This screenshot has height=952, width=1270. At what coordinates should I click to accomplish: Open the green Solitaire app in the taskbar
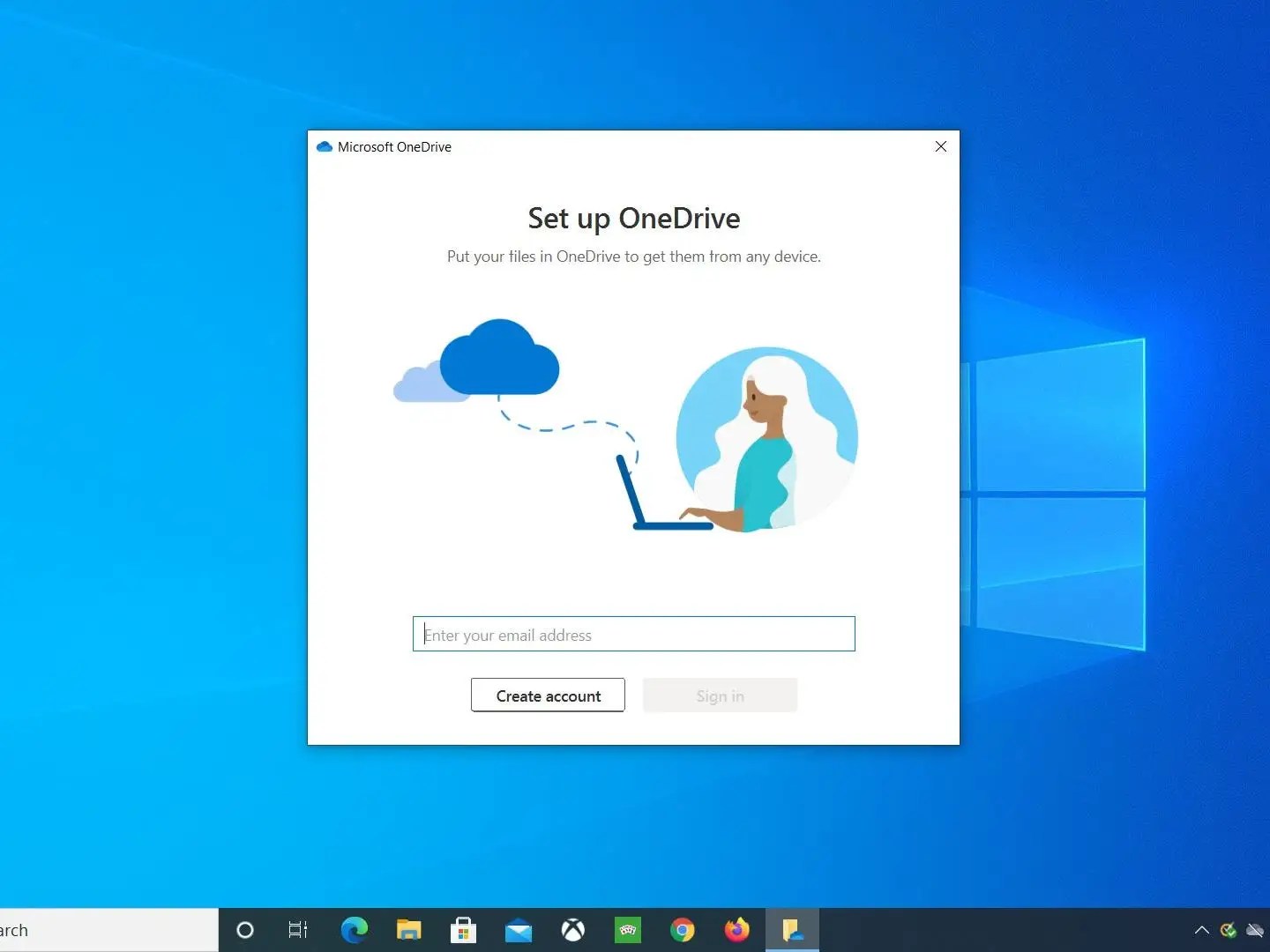628,930
